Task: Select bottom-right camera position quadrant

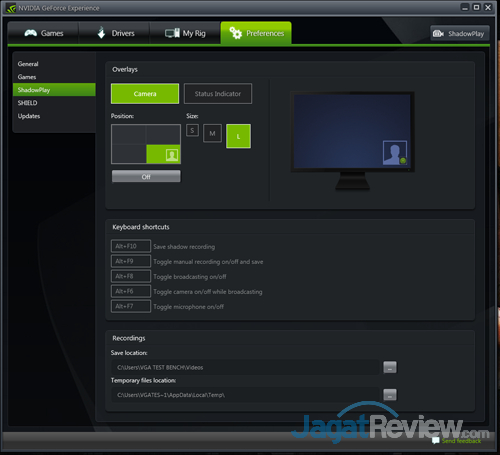Action: tap(163, 154)
